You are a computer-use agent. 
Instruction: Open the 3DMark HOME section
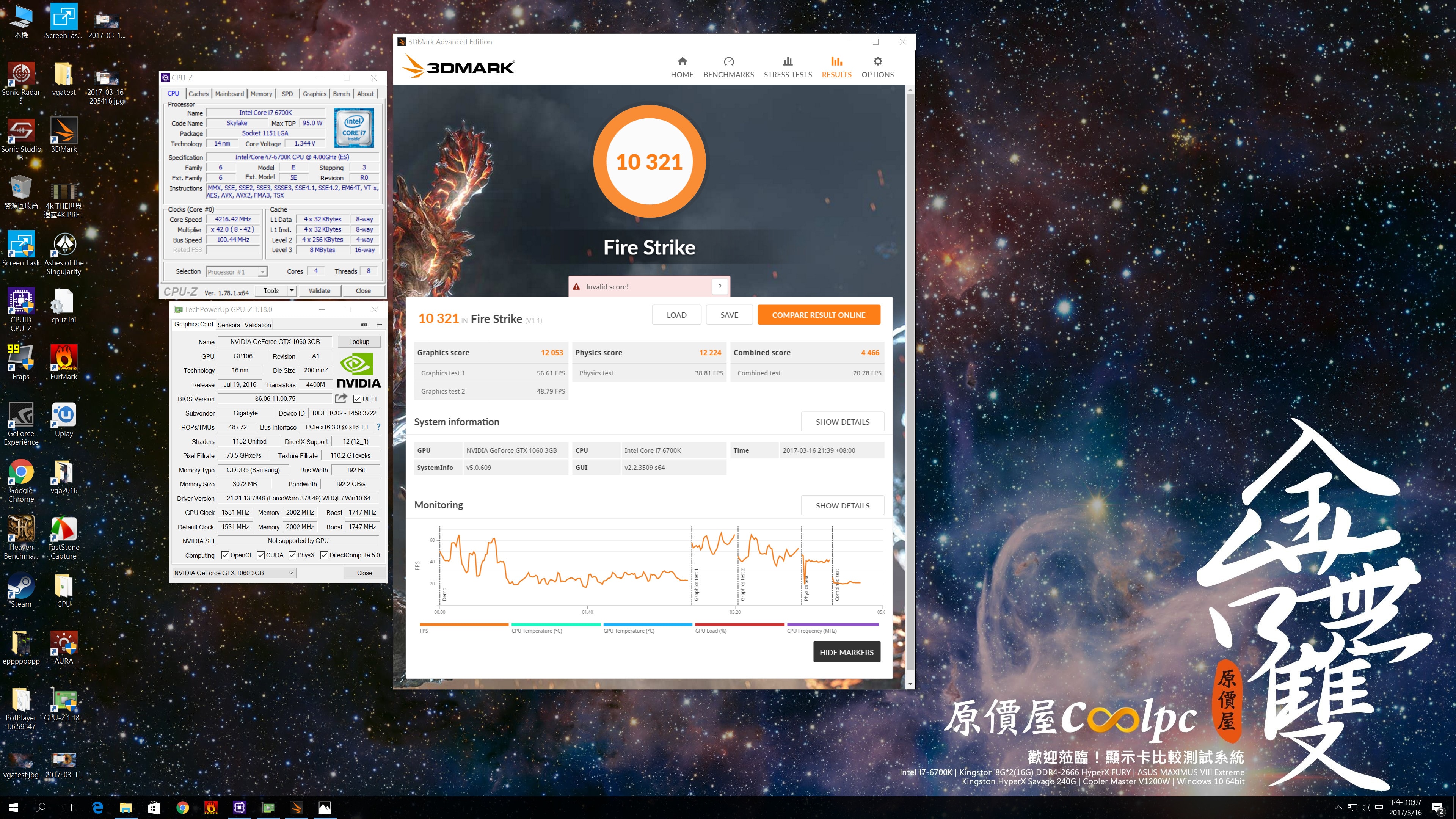682,67
